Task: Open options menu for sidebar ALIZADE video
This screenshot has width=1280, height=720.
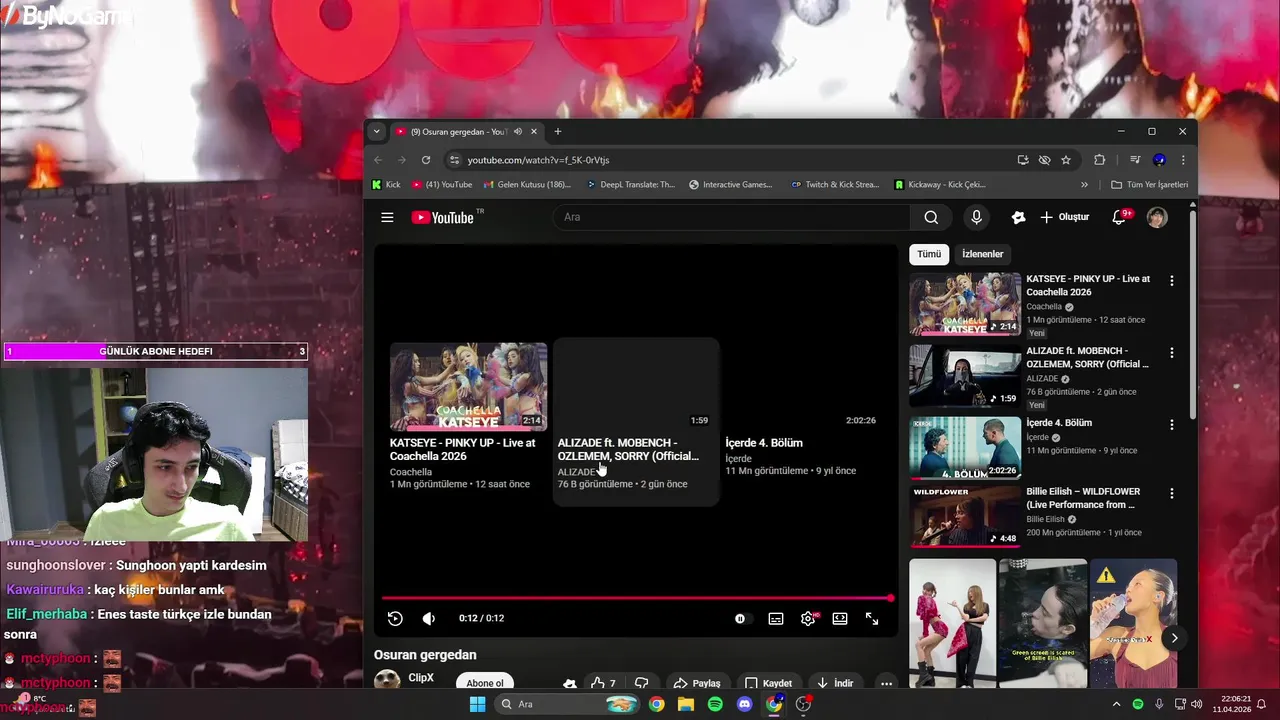Action: [x=1172, y=353]
